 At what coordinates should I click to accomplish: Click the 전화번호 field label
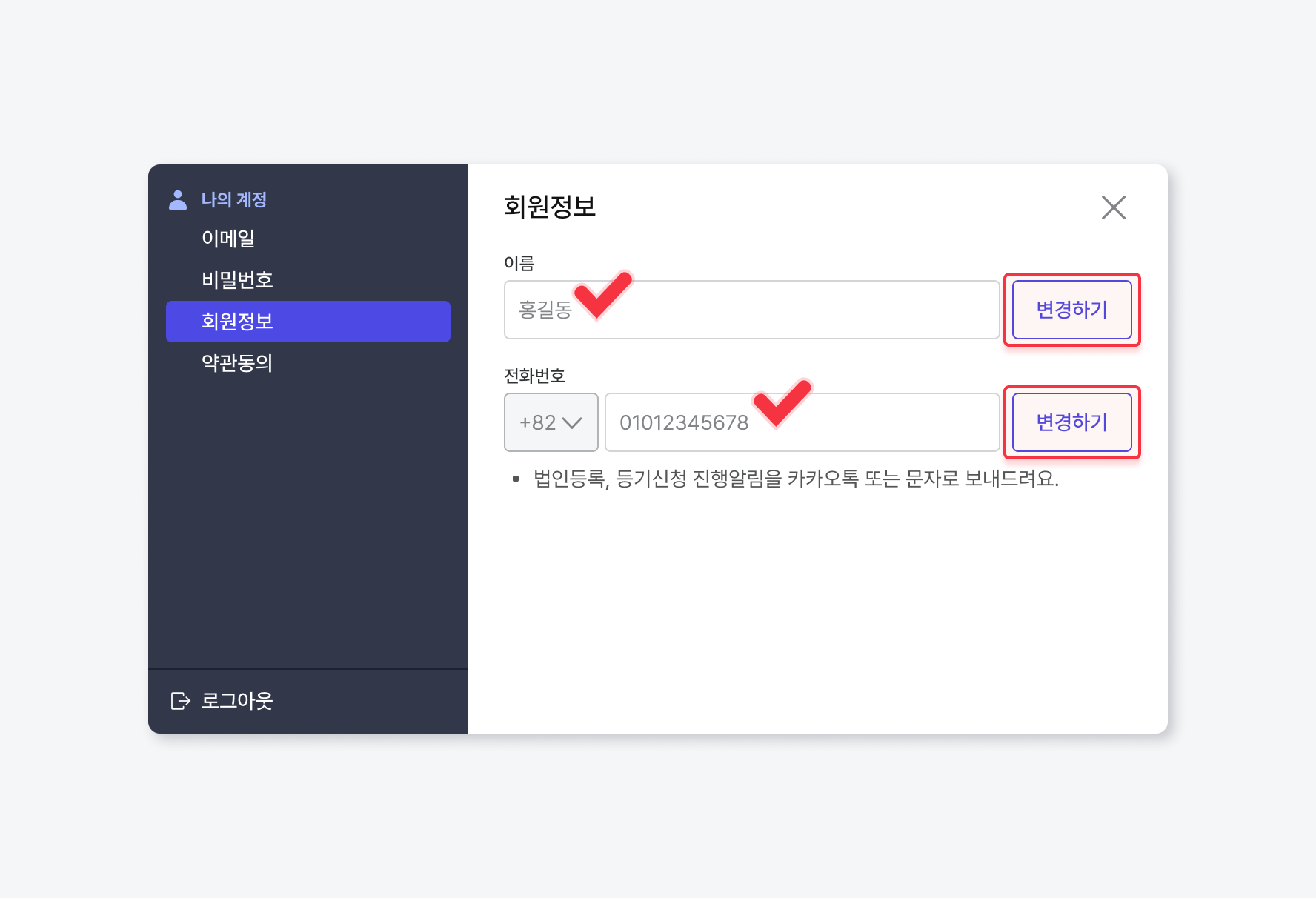[534, 376]
